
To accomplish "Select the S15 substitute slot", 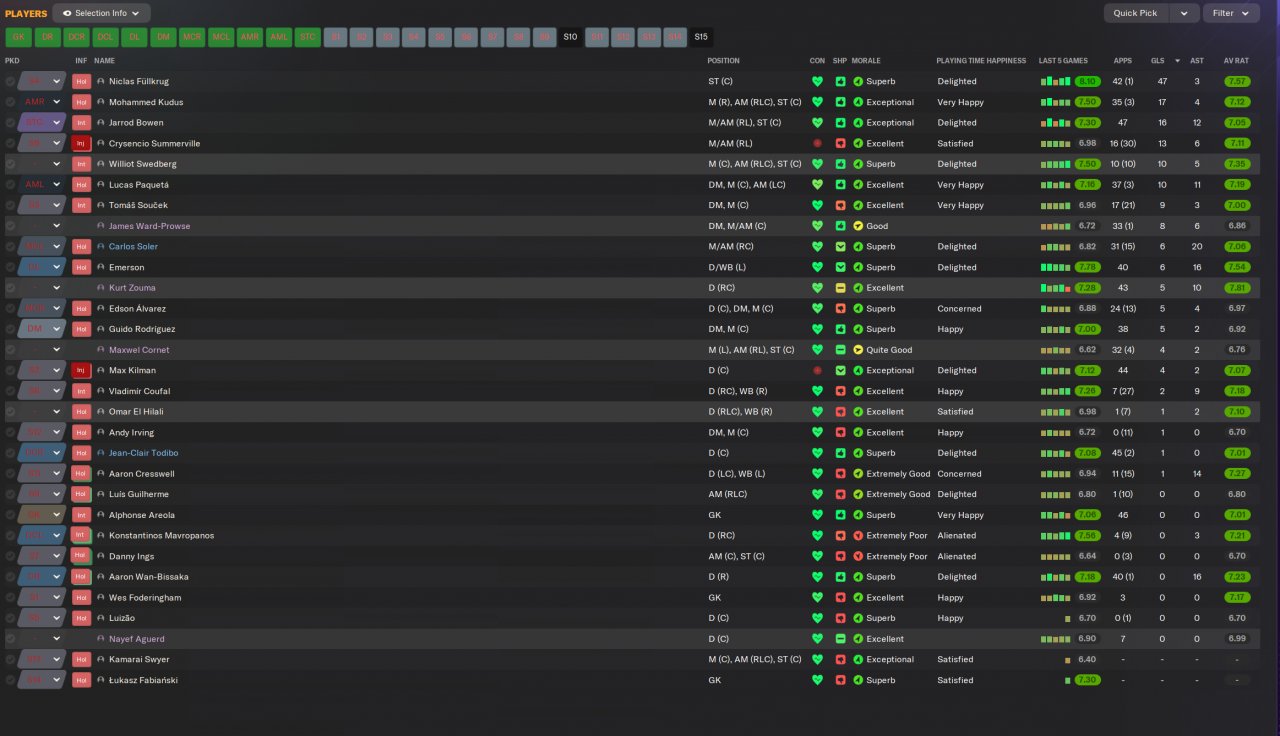I will pyautogui.click(x=701, y=37).
